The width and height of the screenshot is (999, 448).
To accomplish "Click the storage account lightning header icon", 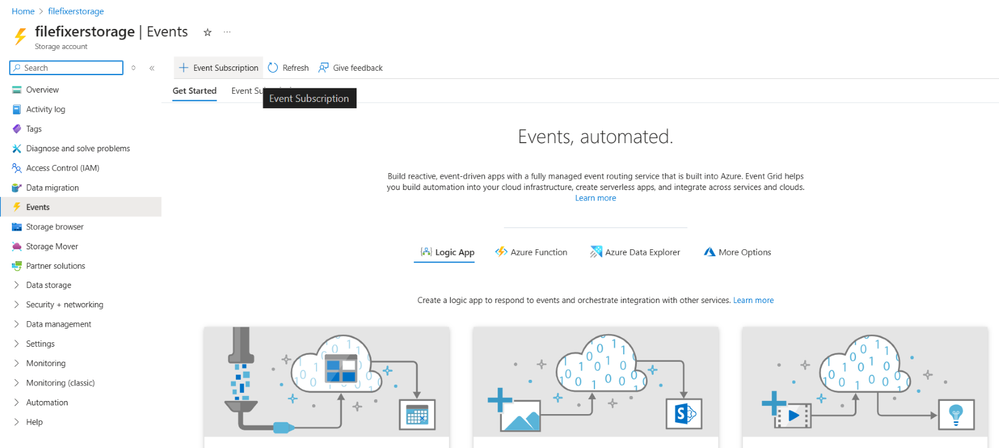I will (x=20, y=36).
